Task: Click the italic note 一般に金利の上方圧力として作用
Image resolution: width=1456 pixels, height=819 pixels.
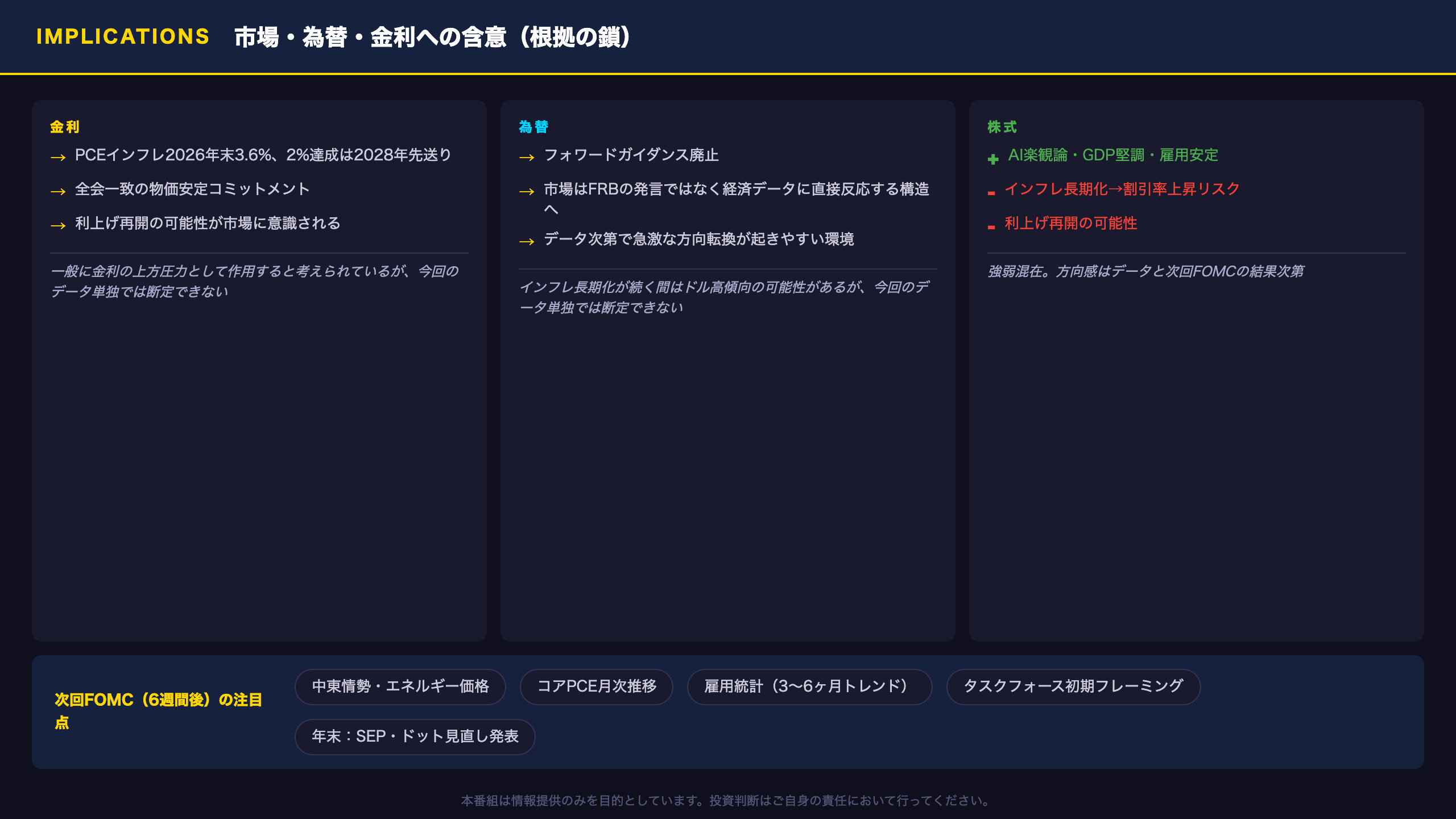Action: point(254,282)
